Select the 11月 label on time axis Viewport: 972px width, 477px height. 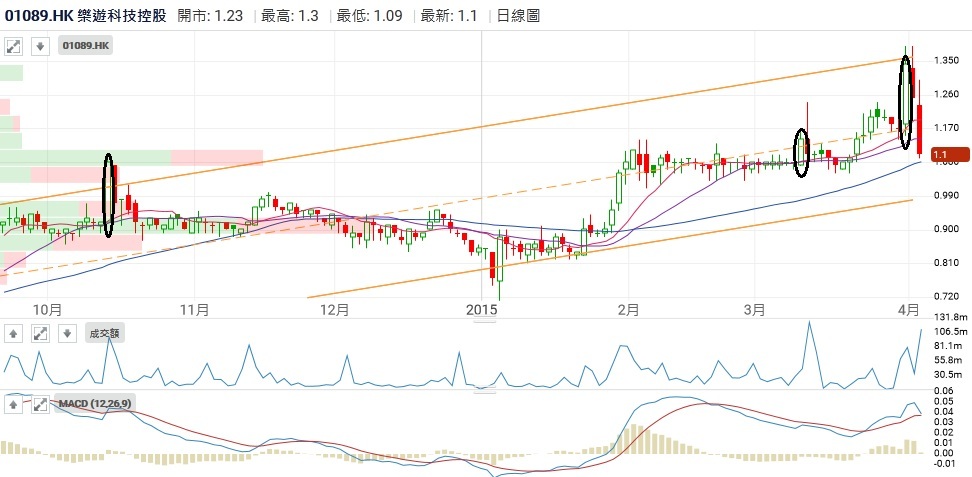(194, 309)
